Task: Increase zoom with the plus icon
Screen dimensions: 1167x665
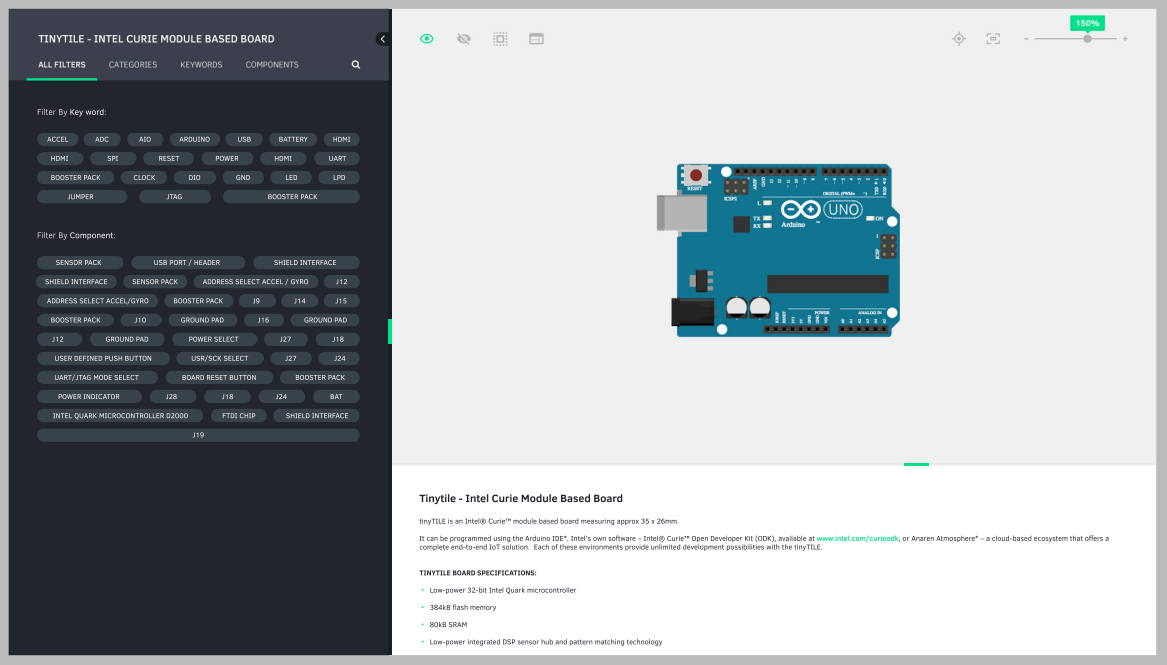Action: coord(1125,39)
